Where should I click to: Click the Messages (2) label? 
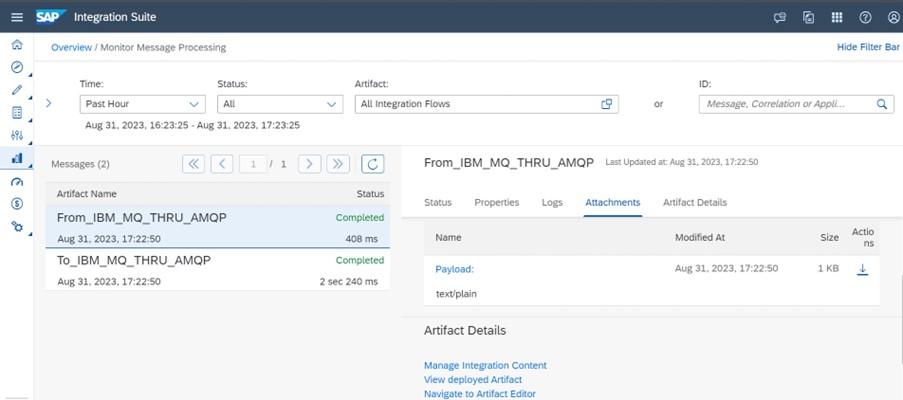(80, 164)
